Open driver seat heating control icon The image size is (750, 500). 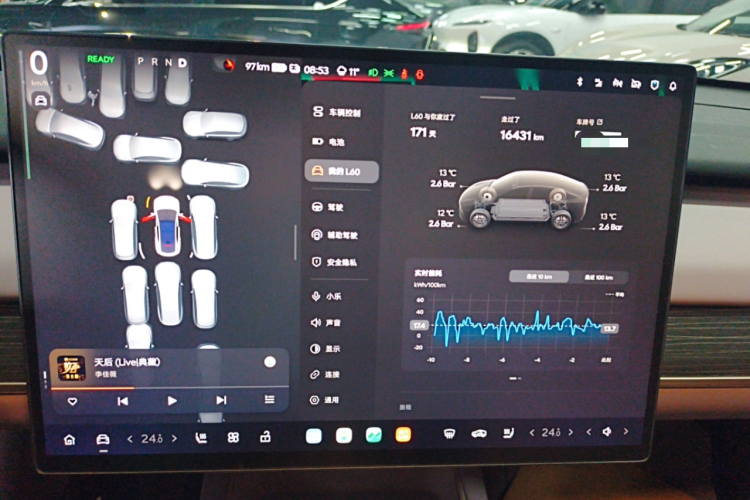[201, 438]
